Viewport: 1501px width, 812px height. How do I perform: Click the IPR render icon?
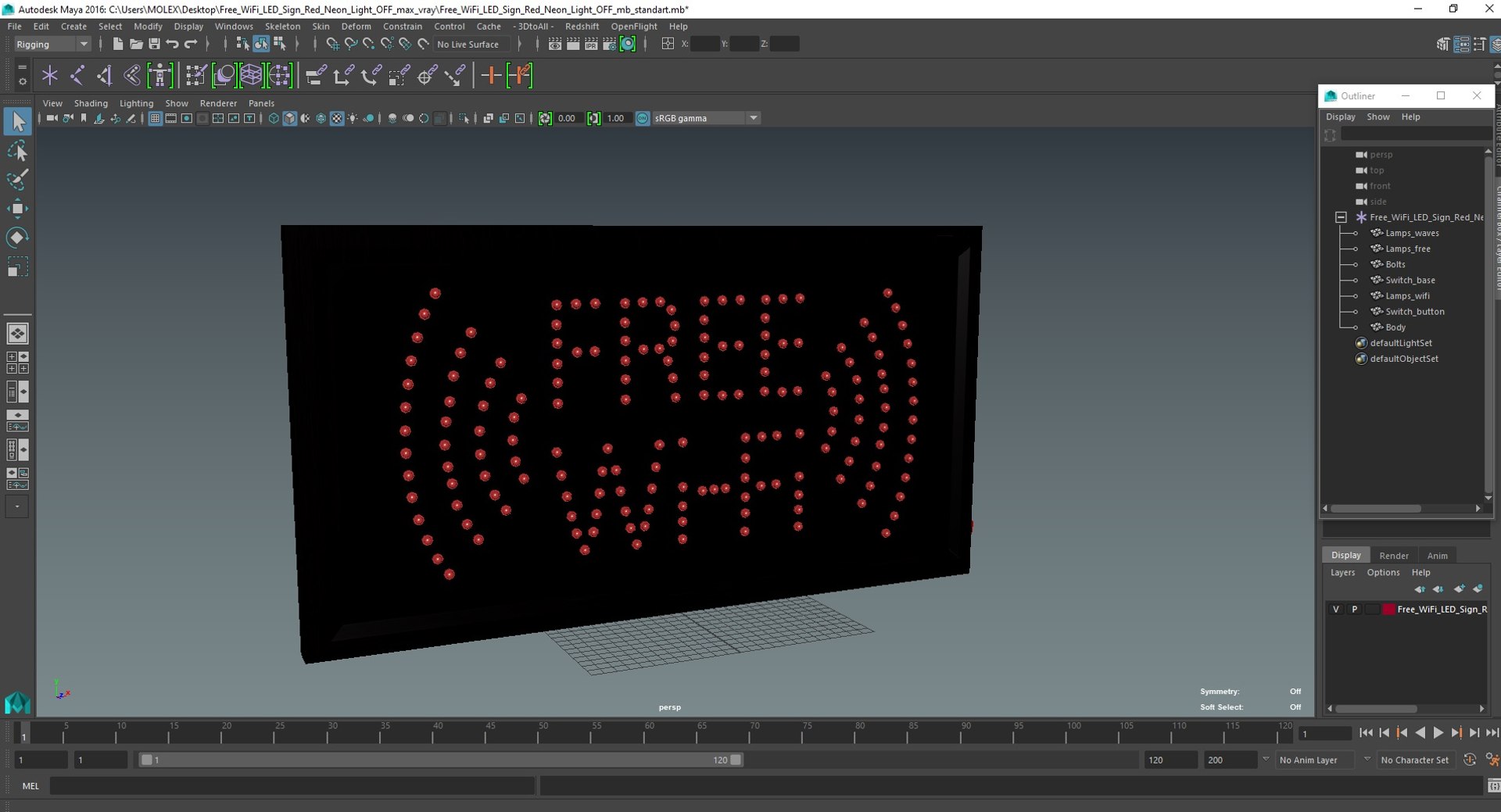(591, 44)
